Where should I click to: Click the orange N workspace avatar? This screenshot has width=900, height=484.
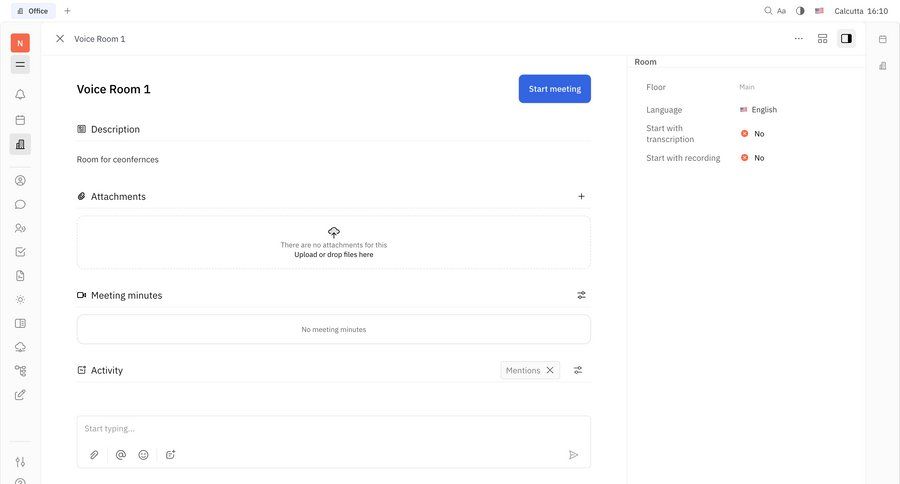[x=20, y=43]
